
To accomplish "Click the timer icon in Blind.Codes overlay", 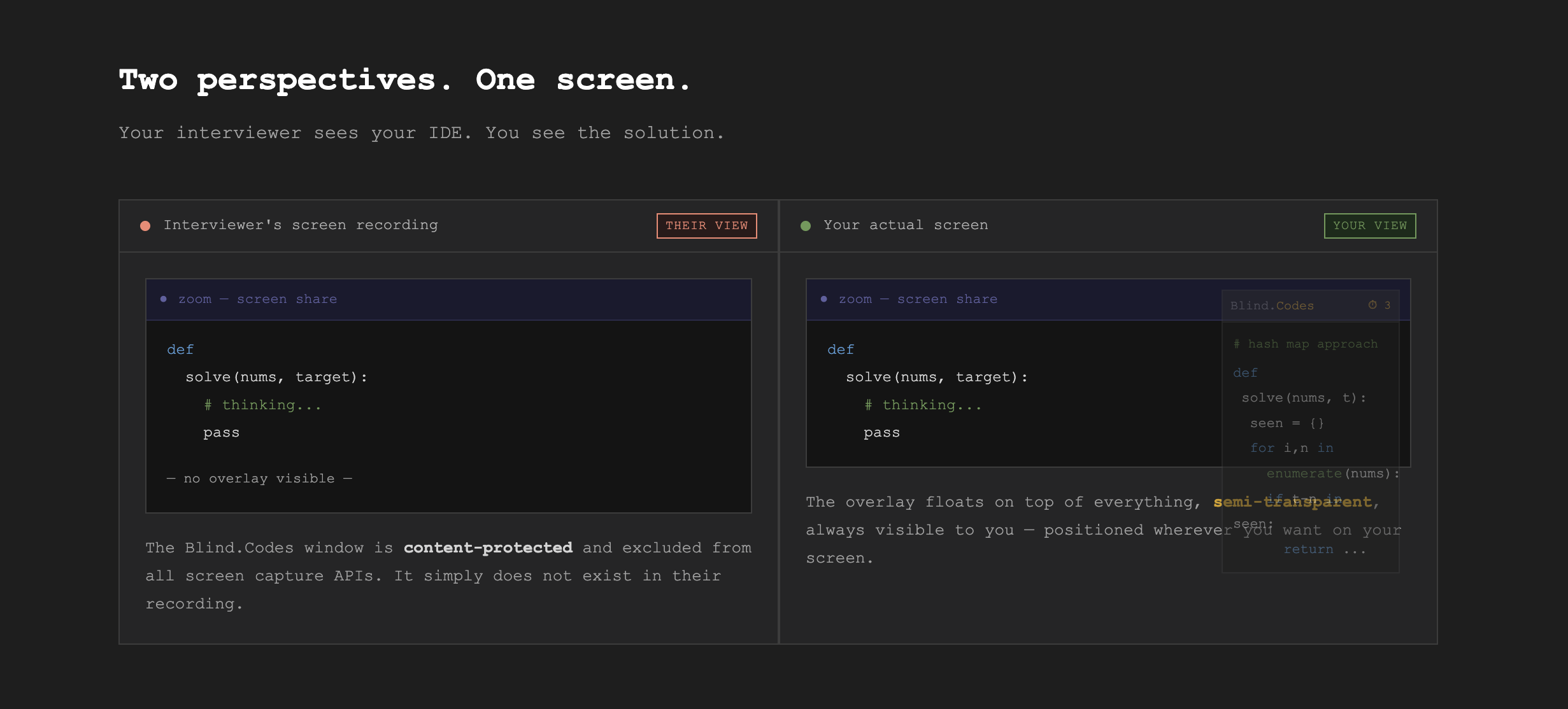I will [x=1372, y=305].
